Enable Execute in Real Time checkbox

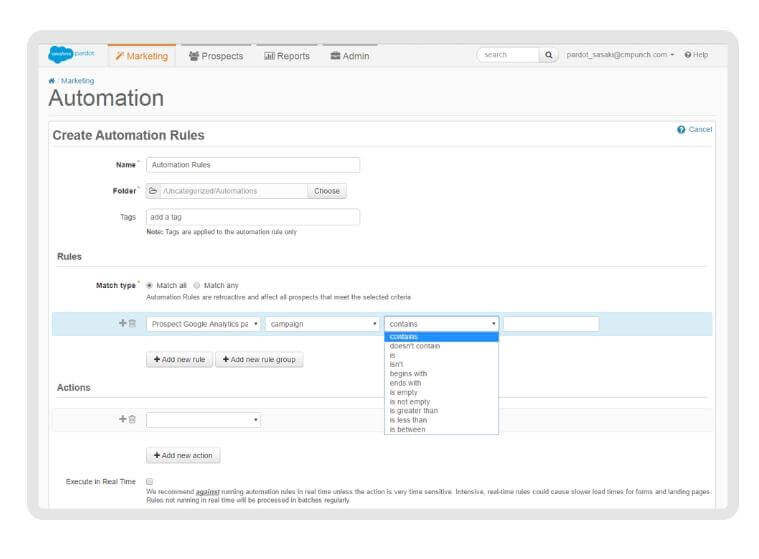[x=150, y=481]
